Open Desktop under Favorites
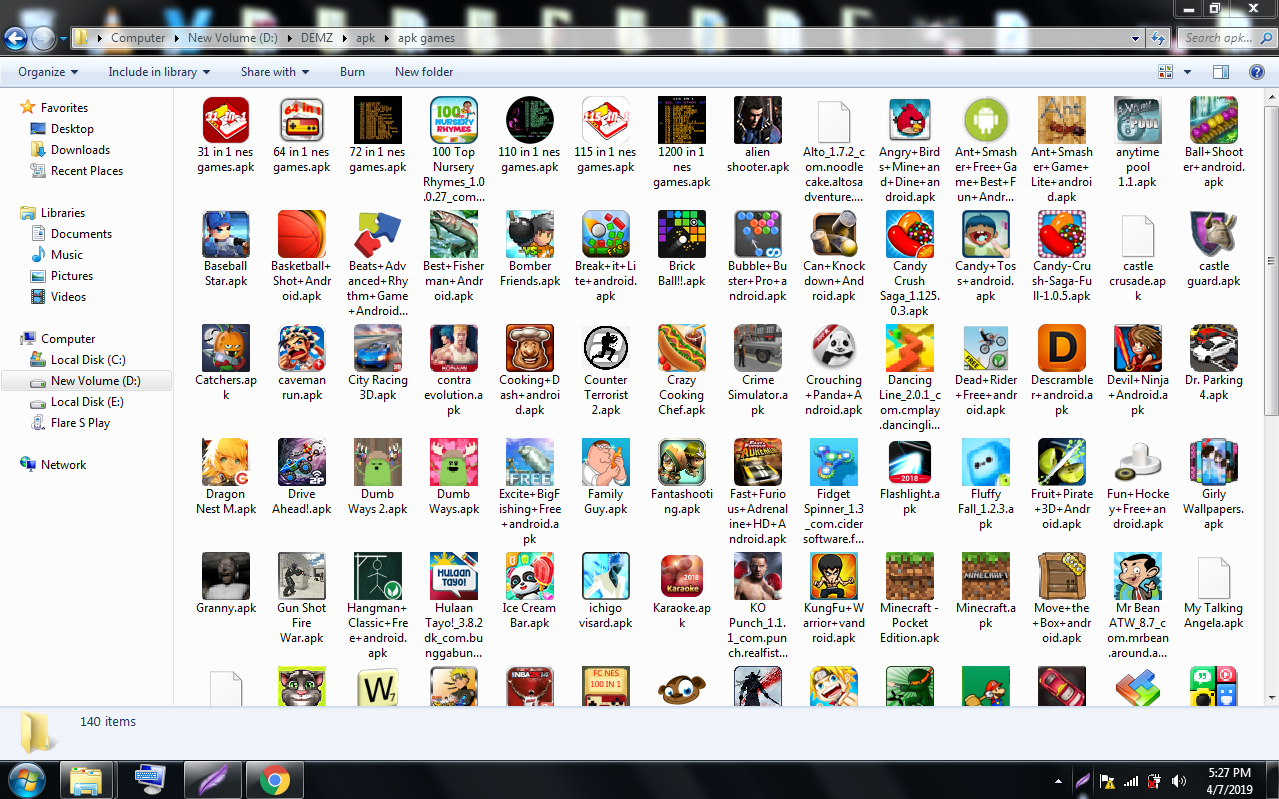Image resolution: width=1279 pixels, height=799 pixels. 72,129
